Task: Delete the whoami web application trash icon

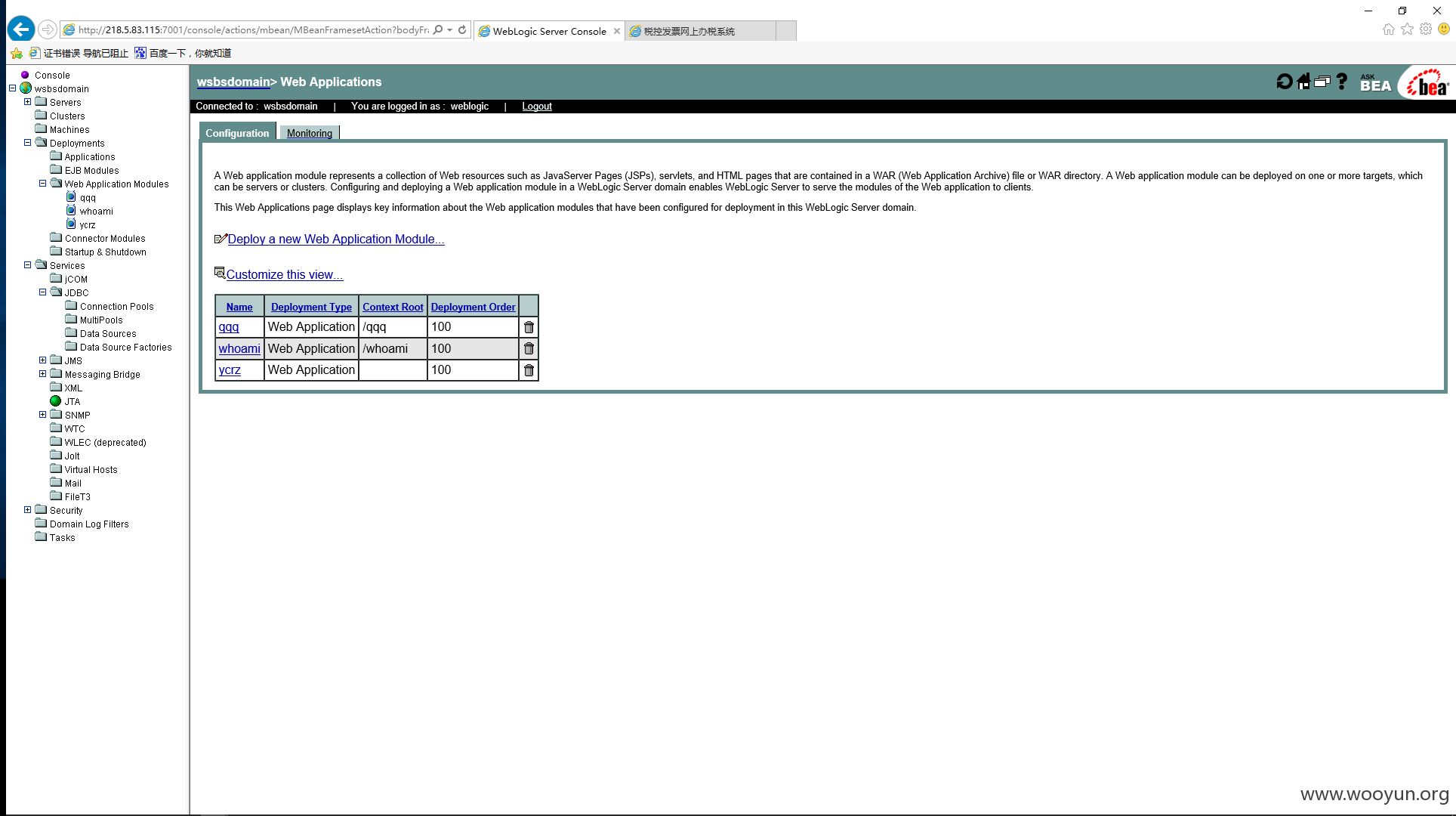Action: coord(529,348)
